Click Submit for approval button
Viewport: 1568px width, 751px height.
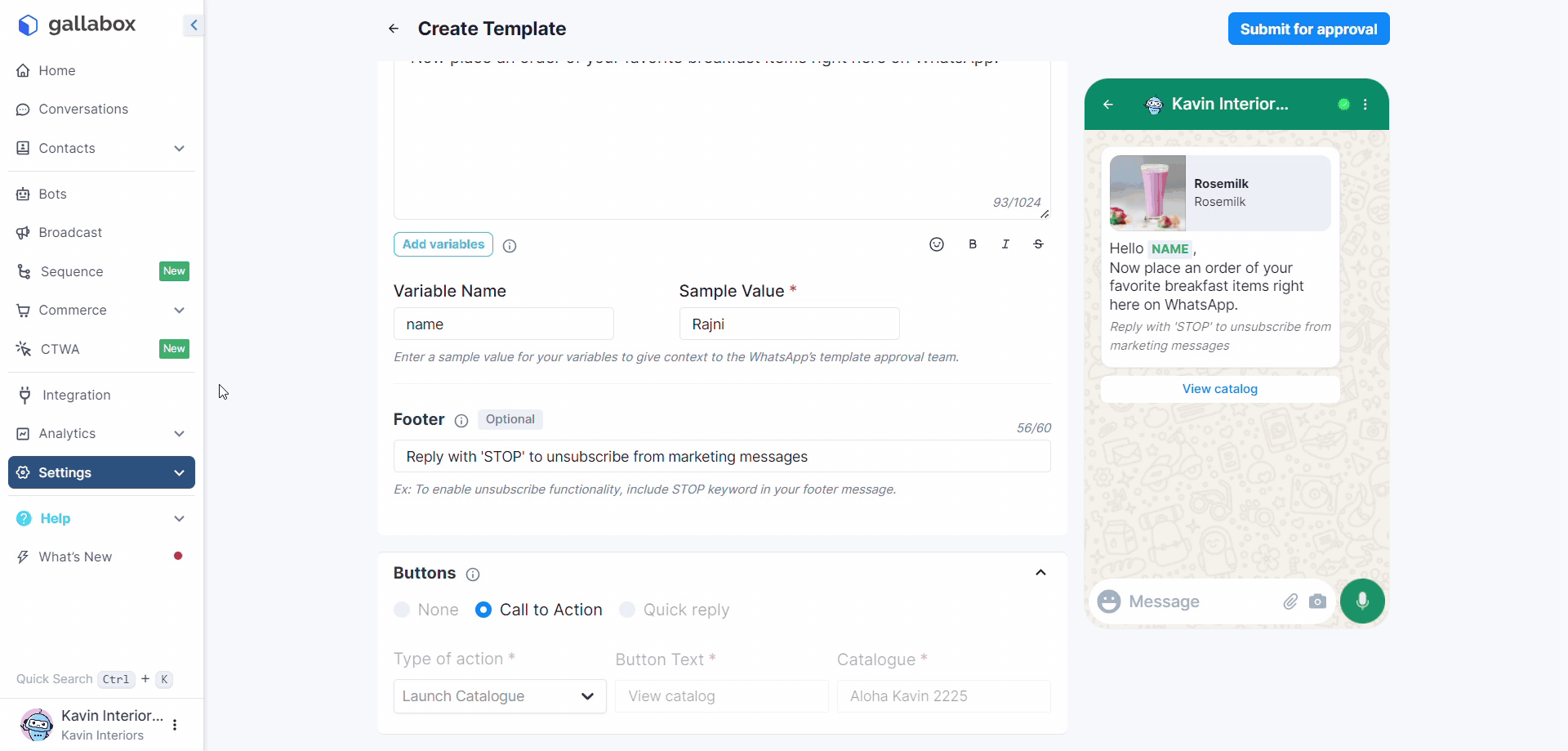click(x=1308, y=29)
